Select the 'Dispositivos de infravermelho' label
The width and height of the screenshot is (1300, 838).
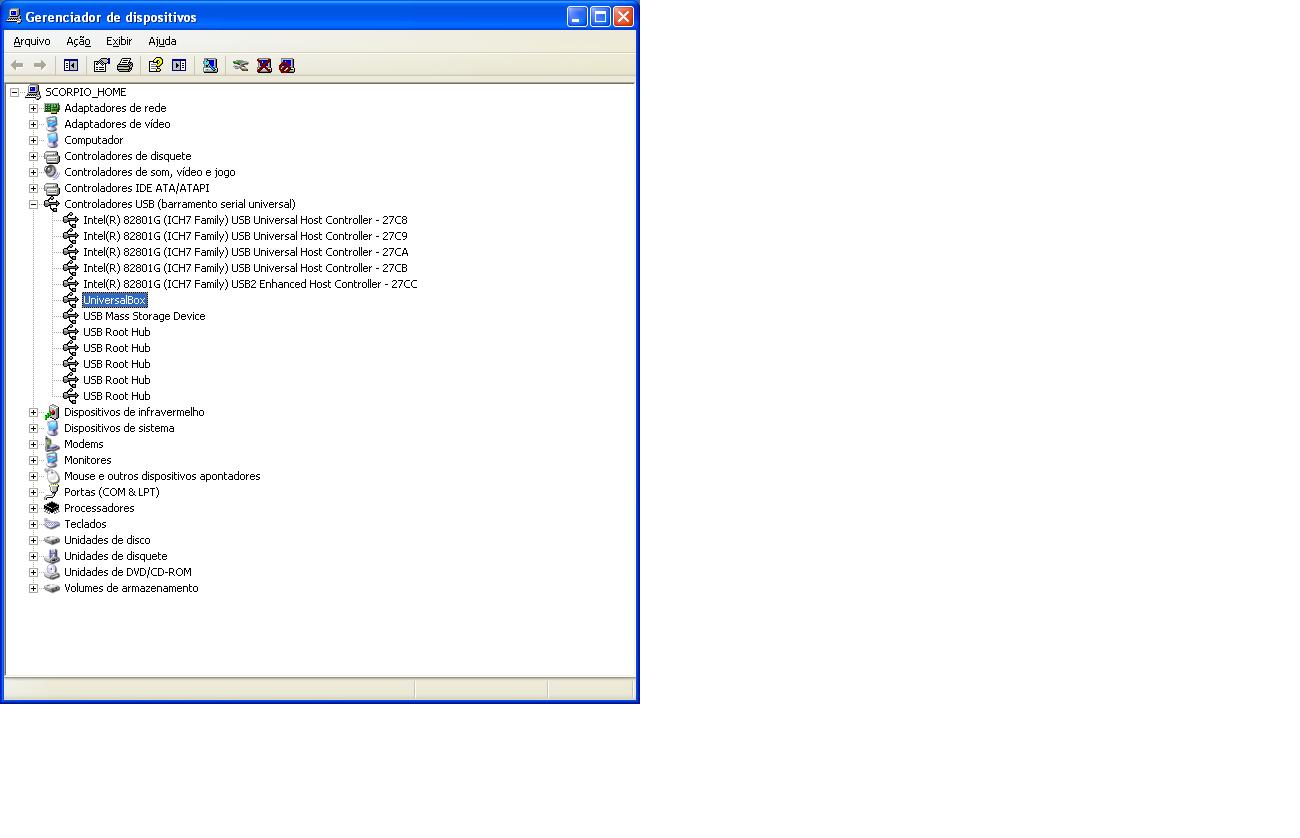134,412
